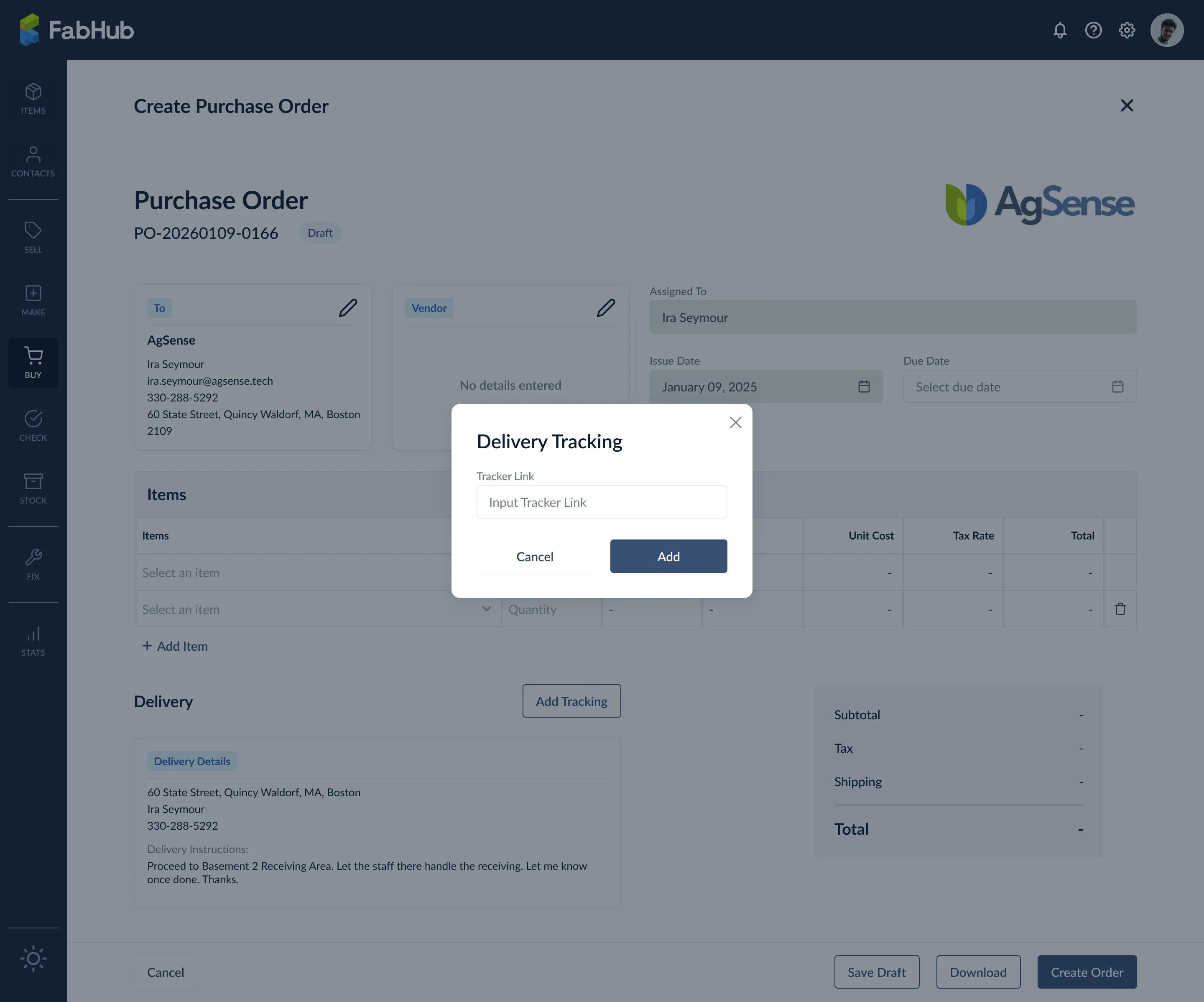Screen dimensions: 1204x1002
Task: Open the Fix section
Action: click(x=33, y=565)
